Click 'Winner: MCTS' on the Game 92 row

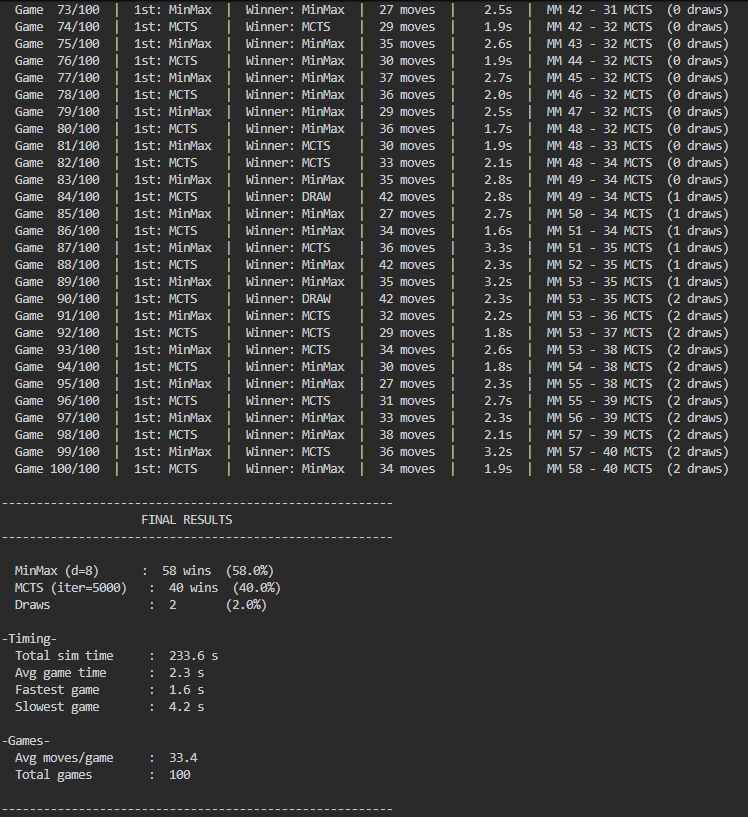[288, 333]
